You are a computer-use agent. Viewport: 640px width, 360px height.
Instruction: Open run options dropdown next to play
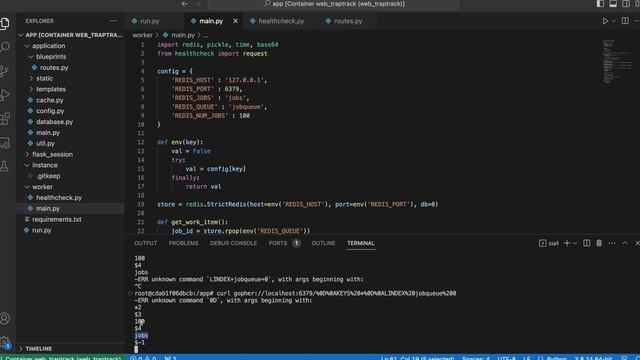coord(613,21)
